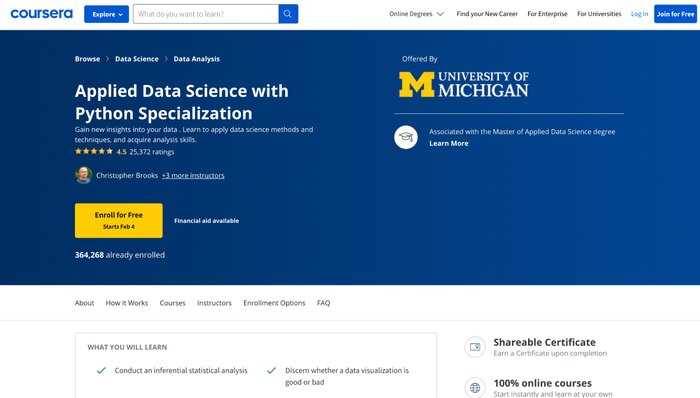Click the graduation cap degree icon
Viewport: 700px width, 398px height.
(x=406, y=137)
